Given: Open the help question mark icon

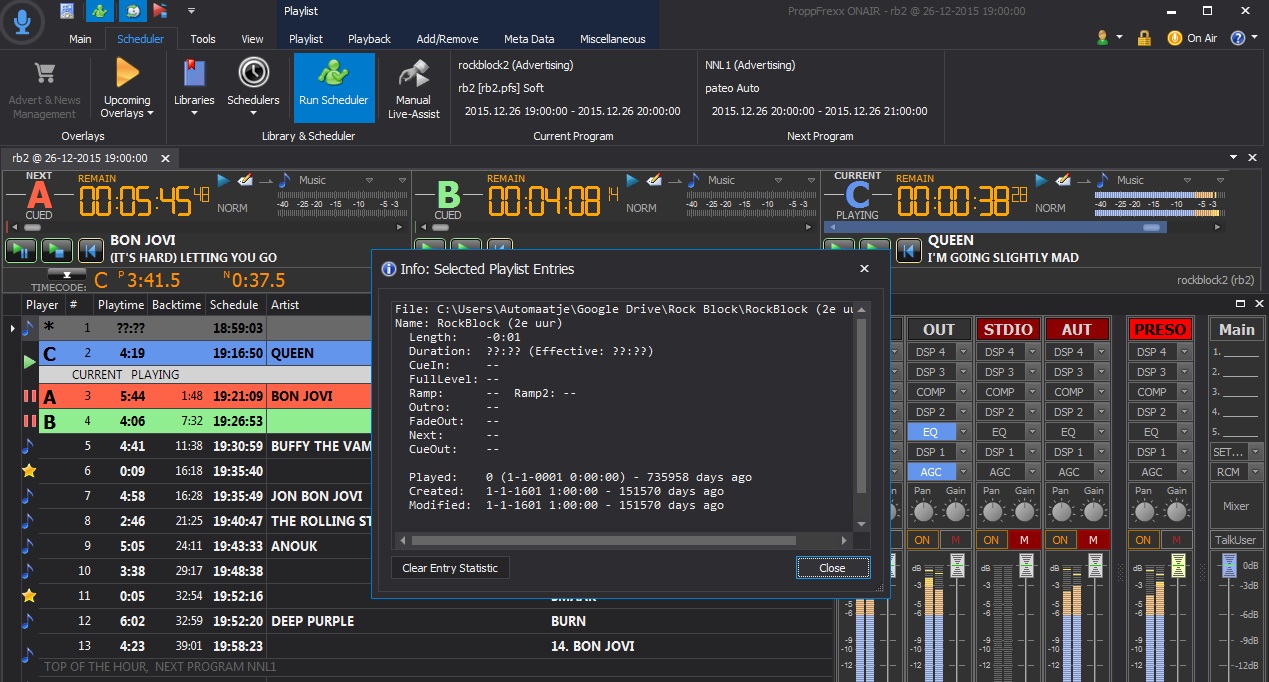Looking at the screenshot, I should [x=1237, y=38].
